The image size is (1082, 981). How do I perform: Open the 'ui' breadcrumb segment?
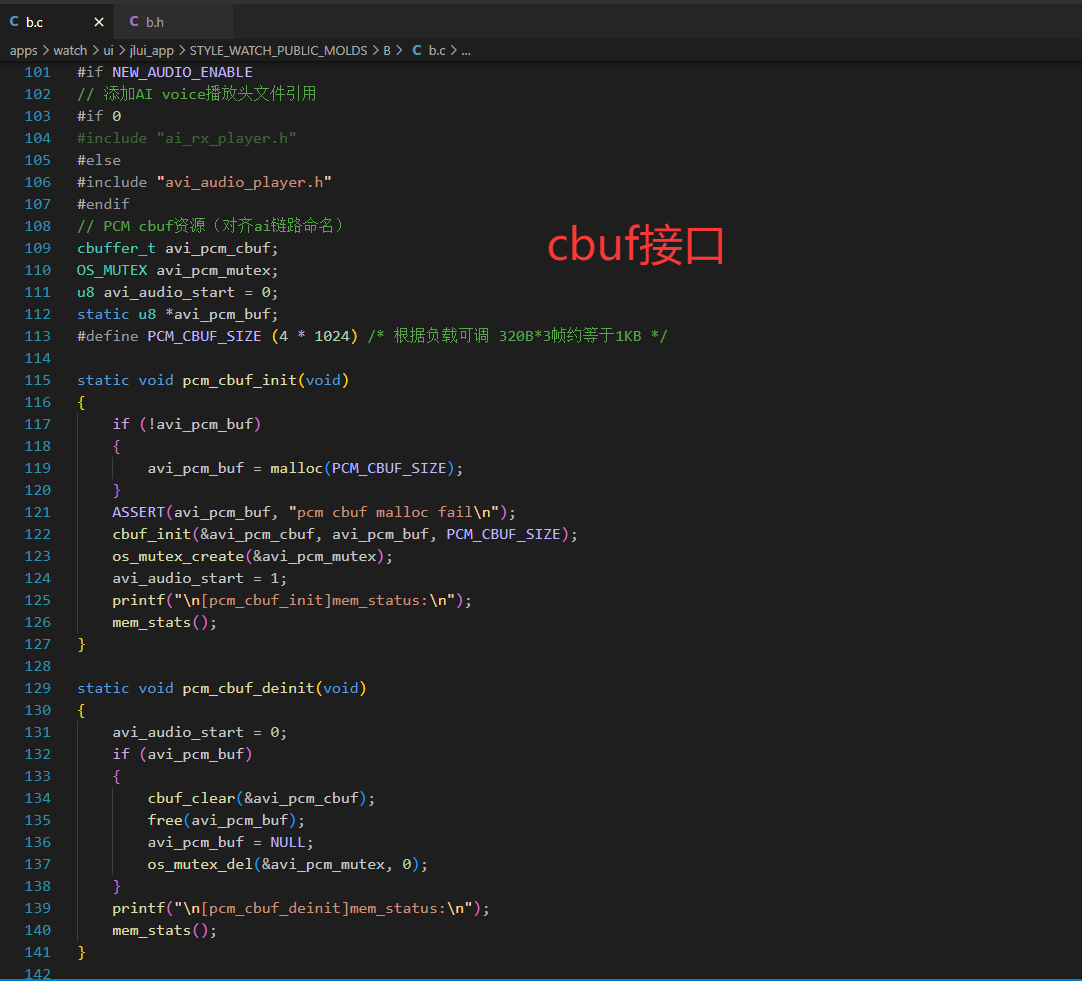(108, 50)
